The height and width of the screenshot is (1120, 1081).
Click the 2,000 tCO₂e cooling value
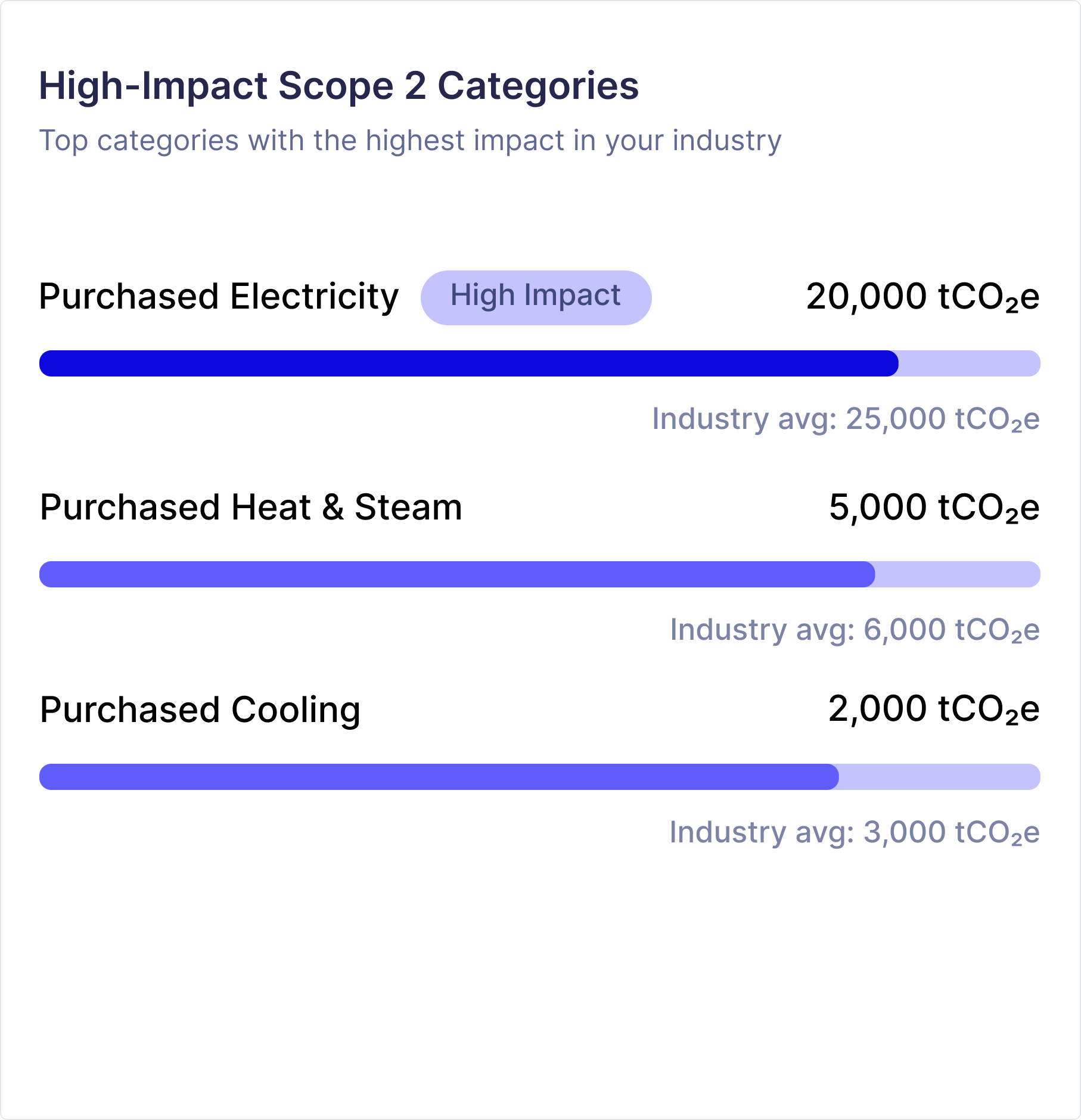[934, 709]
